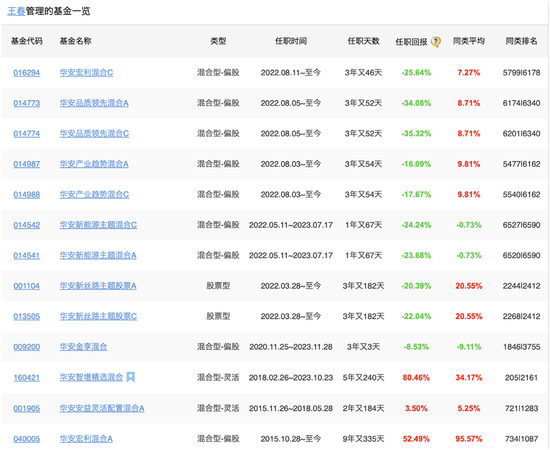This screenshot has width=550, height=450.
Task: Open fund code 014541
Action: click(x=27, y=256)
